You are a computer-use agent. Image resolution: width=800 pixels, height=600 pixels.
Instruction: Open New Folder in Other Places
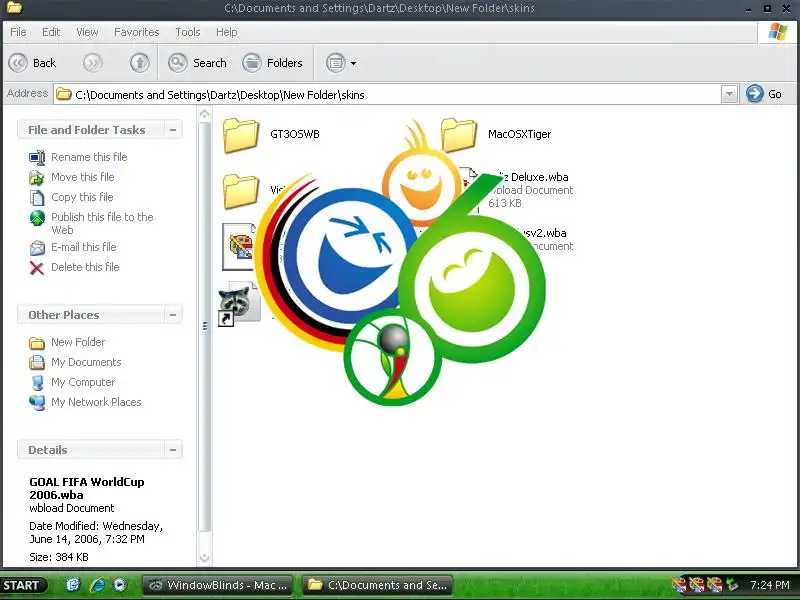[x=78, y=342]
